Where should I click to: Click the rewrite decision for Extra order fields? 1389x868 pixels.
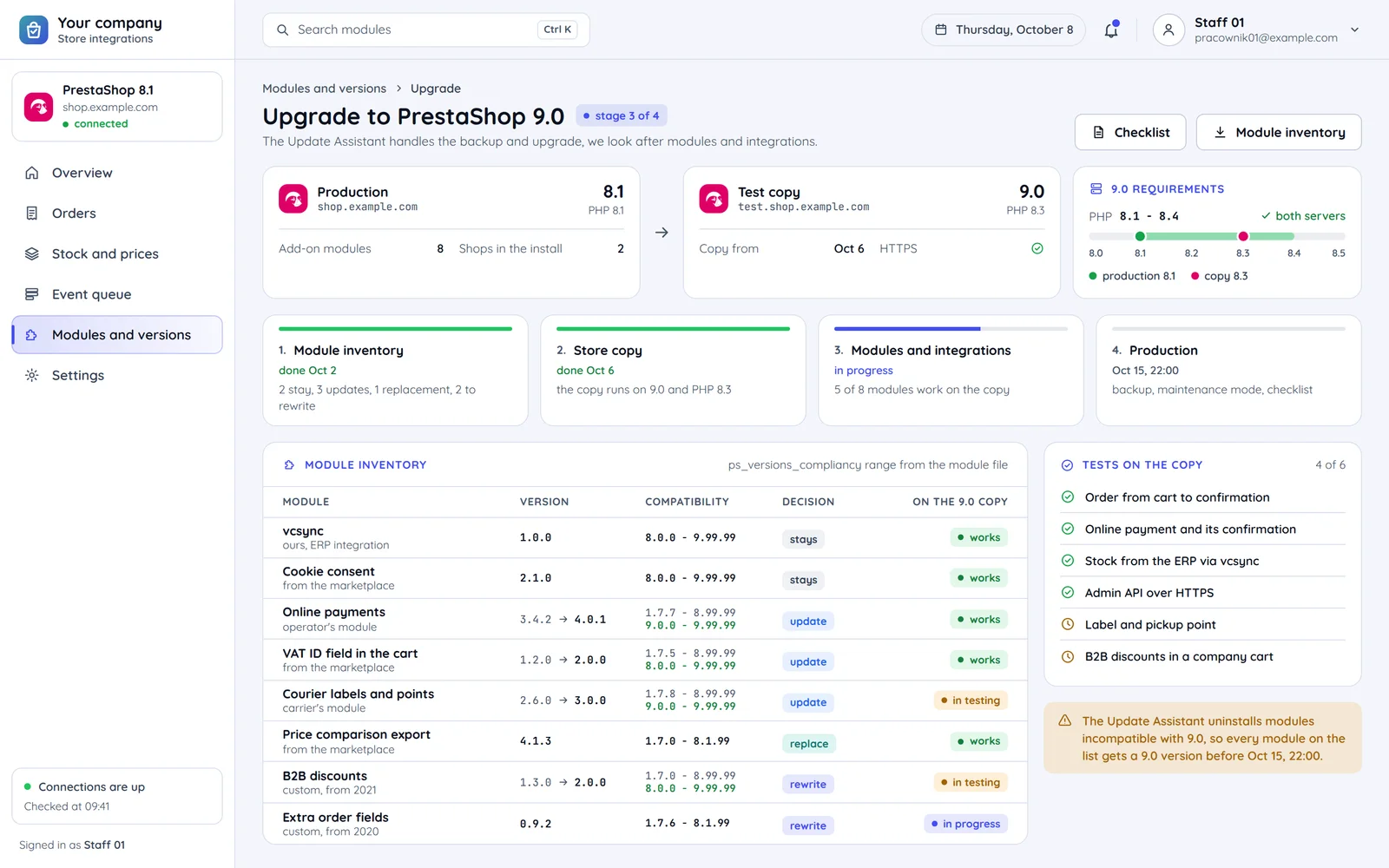click(x=808, y=825)
